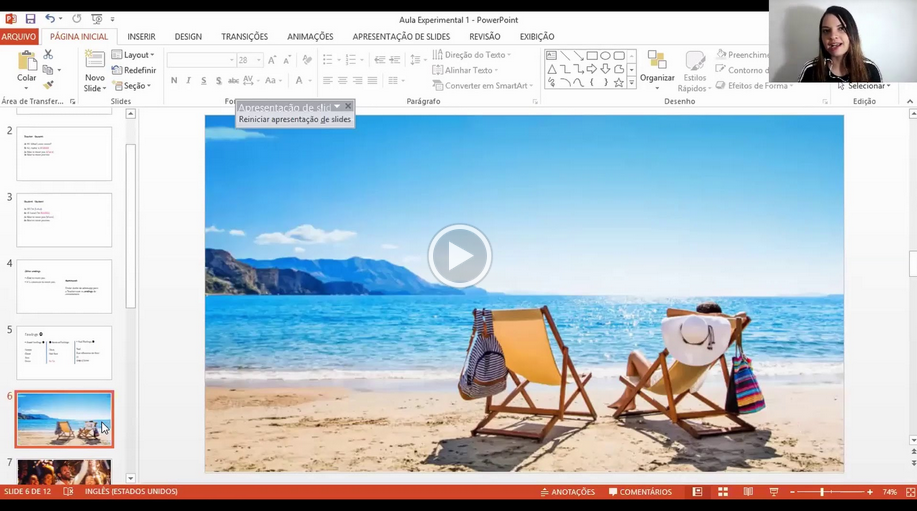Image resolution: width=917 pixels, height=511 pixels.
Task: Click Reiniciar apresentação de slides
Action: click(295, 119)
